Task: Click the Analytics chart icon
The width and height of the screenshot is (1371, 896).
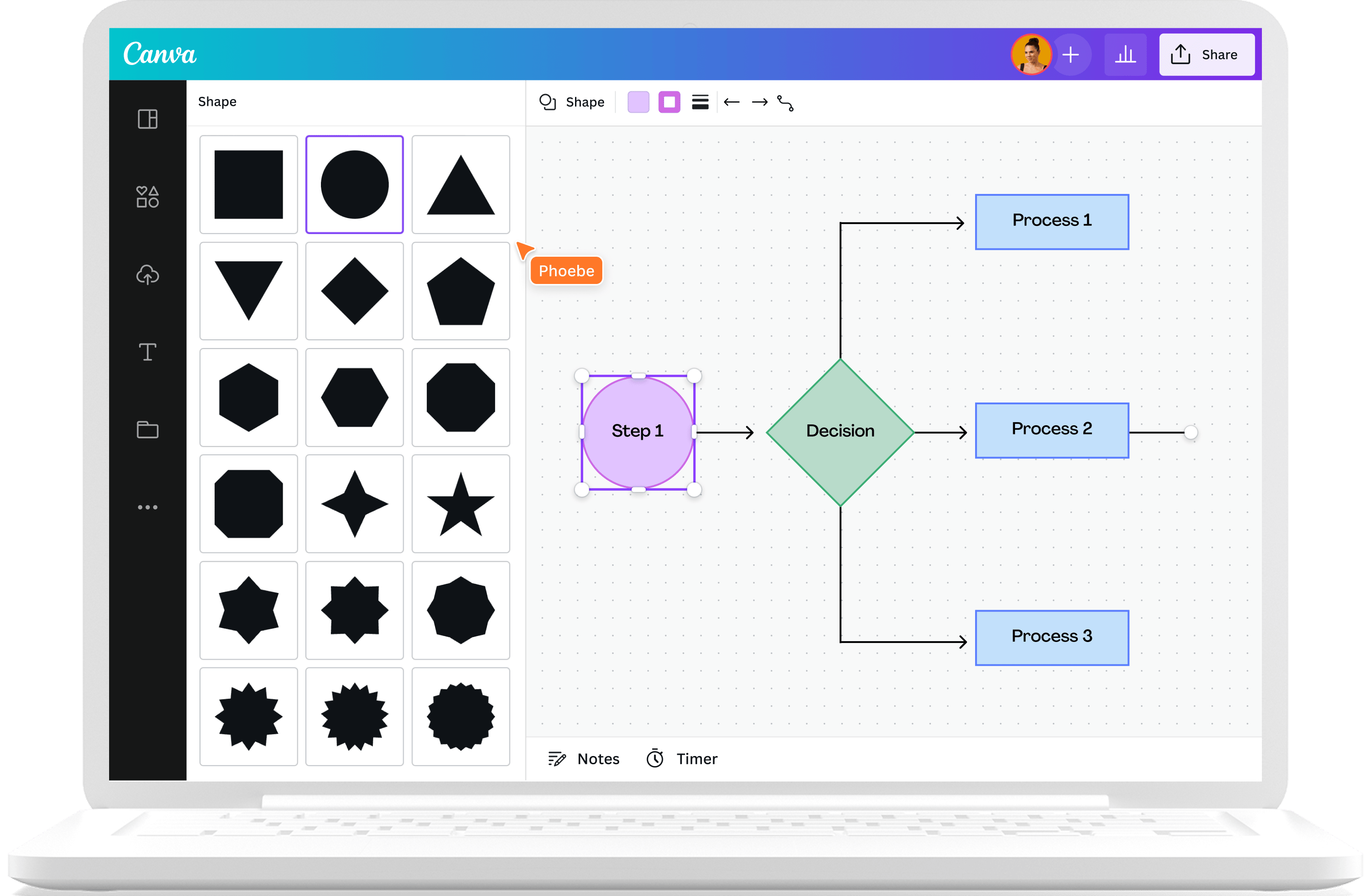Action: click(x=1124, y=53)
